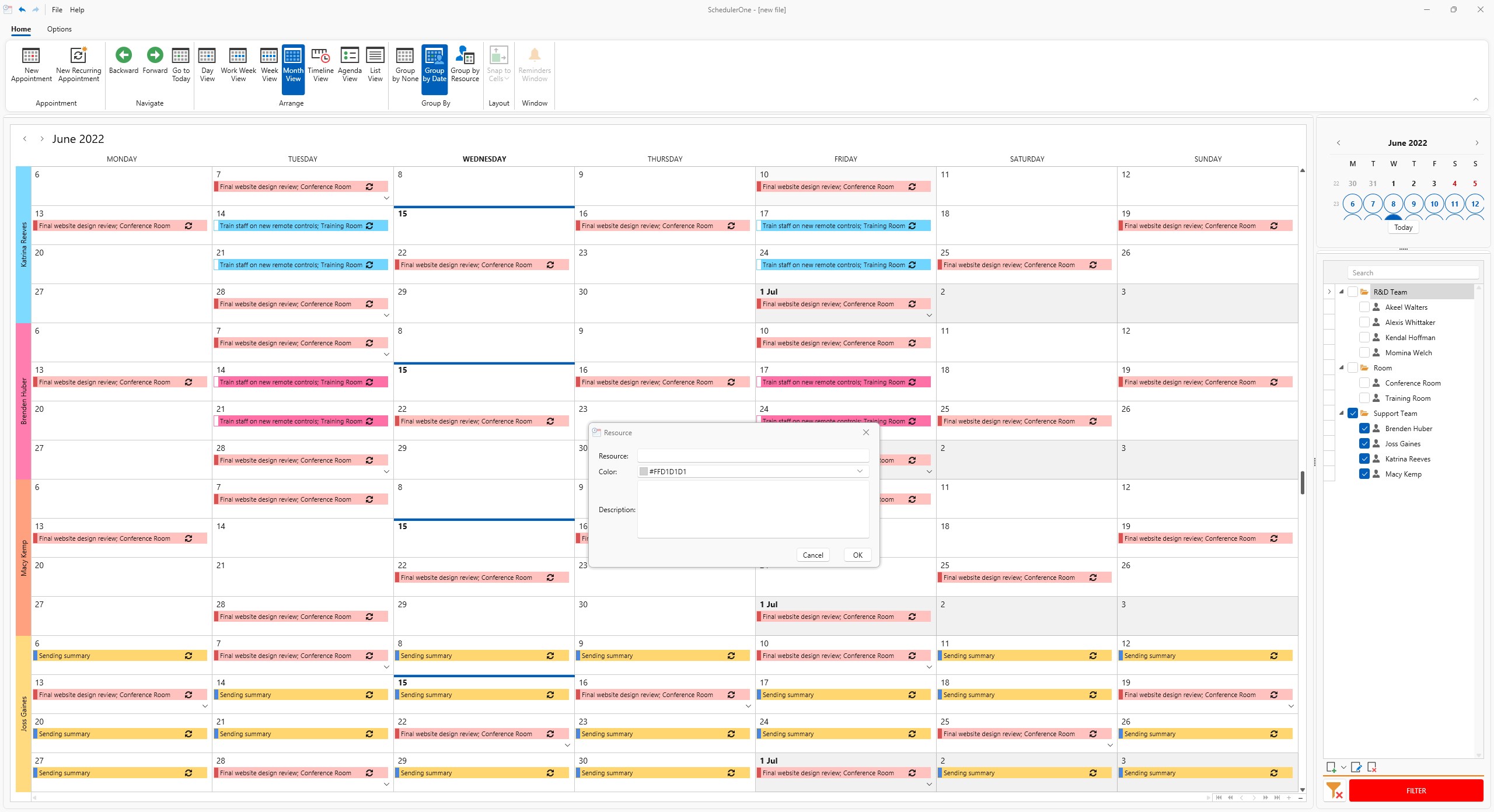This screenshot has width=1494, height=812.
Task: Open the Options menu
Action: pos(57,28)
